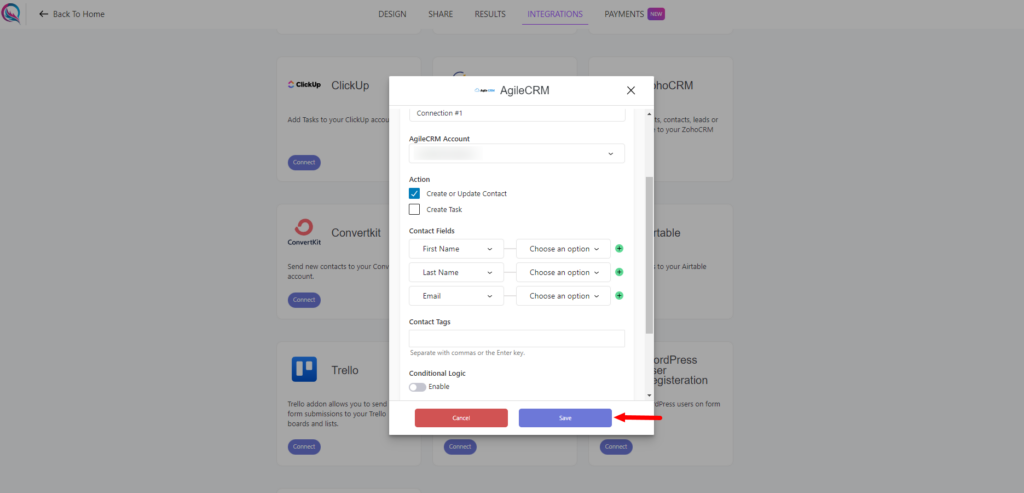Add a field after the Last Name row
The image size is (1024, 493).
pyautogui.click(x=620, y=272)
